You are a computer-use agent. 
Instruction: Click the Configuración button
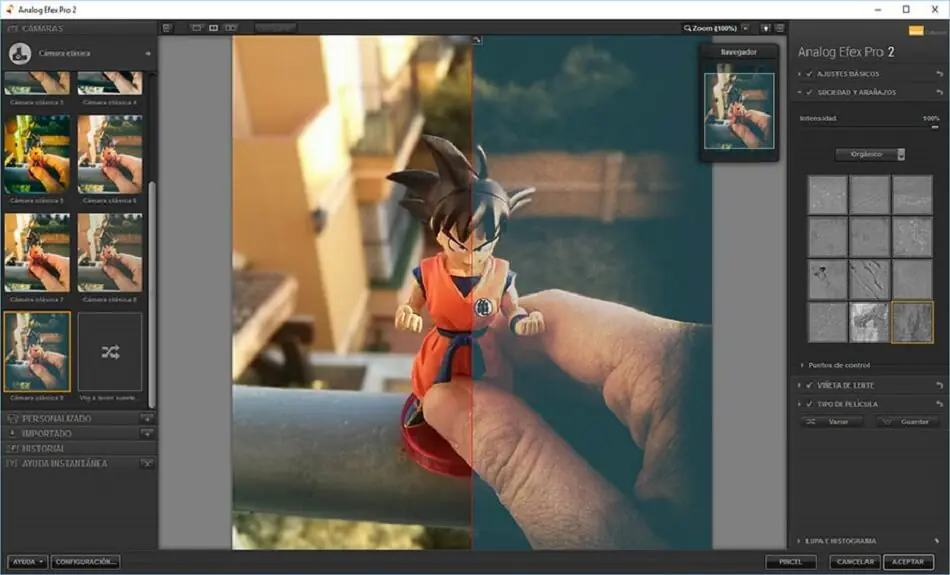tap(85, 562)
